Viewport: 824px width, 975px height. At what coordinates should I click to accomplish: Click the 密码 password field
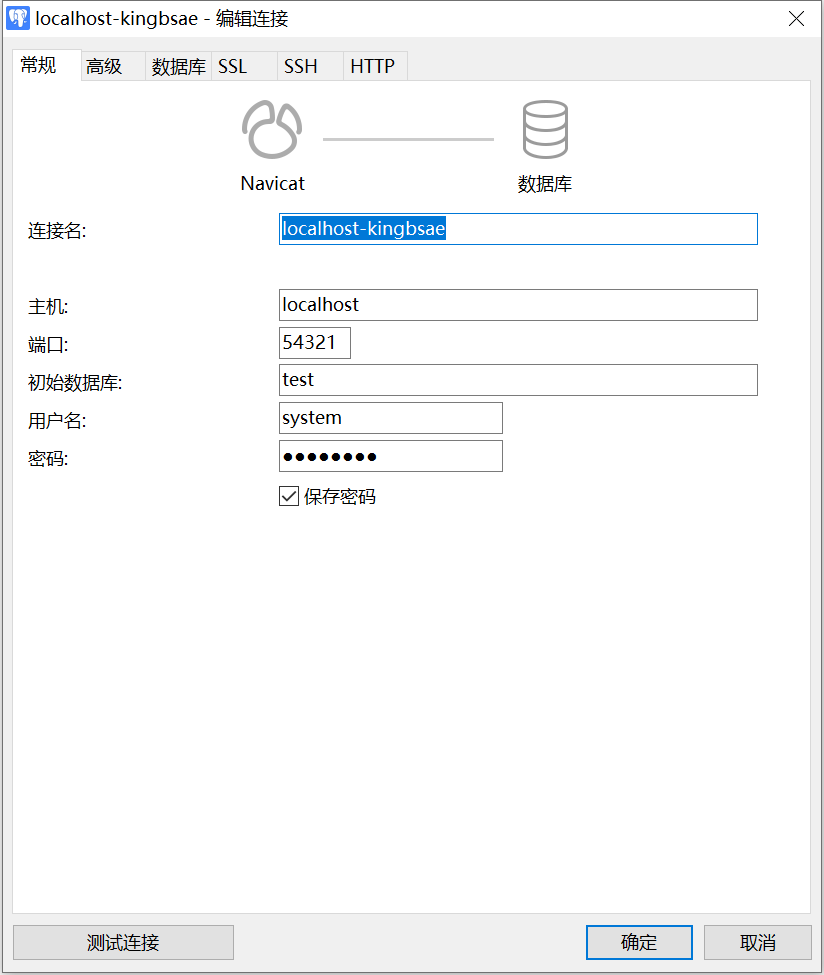tap(391, 456)
